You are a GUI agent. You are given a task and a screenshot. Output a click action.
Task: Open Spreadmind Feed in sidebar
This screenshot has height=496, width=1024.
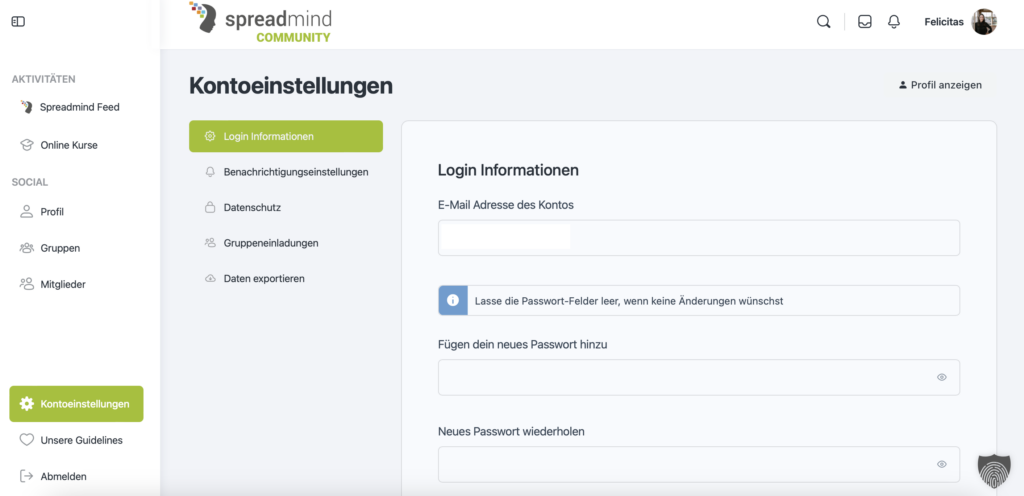click(79, 107)
